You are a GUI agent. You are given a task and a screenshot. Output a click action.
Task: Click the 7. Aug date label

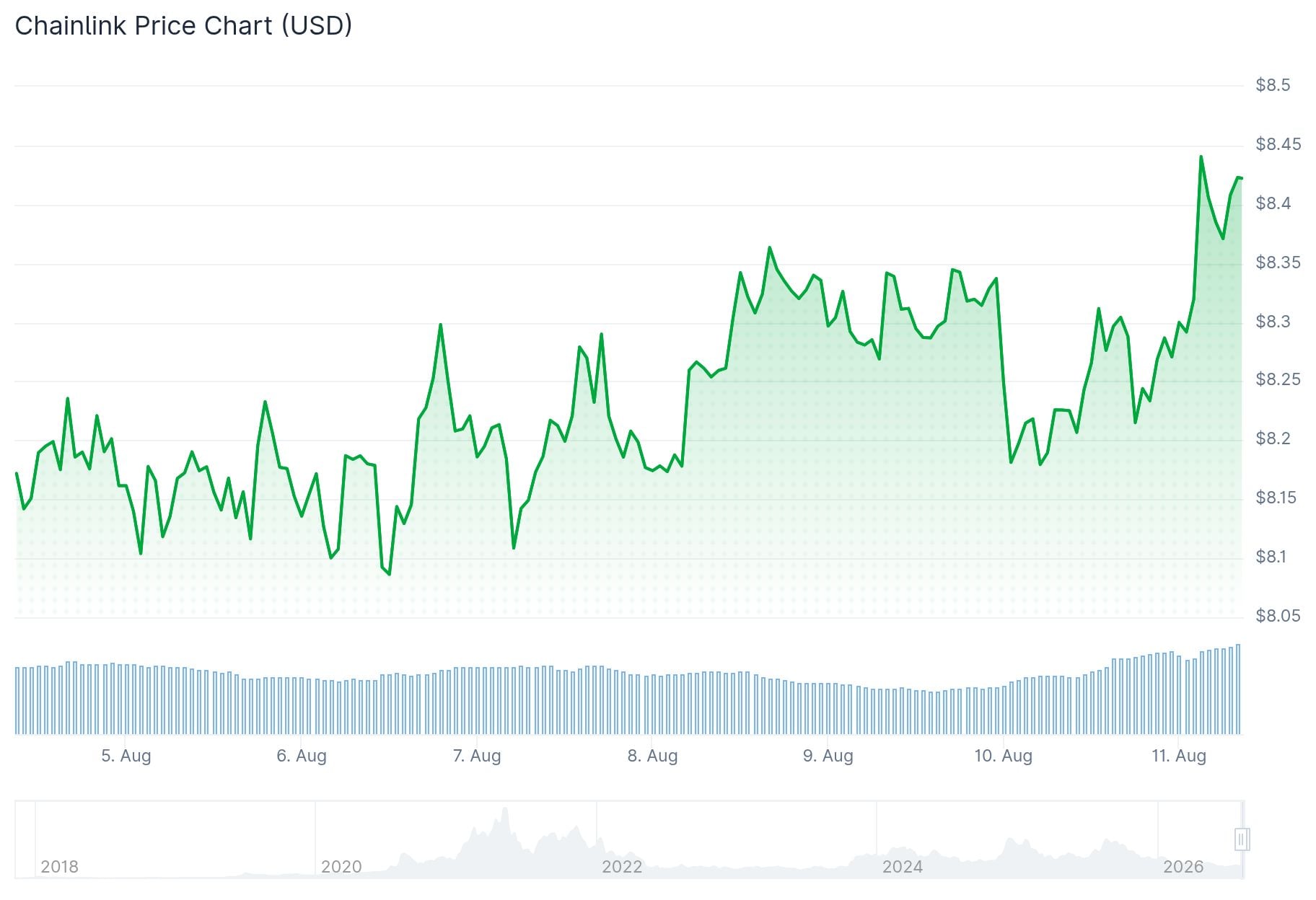point(477,756)
